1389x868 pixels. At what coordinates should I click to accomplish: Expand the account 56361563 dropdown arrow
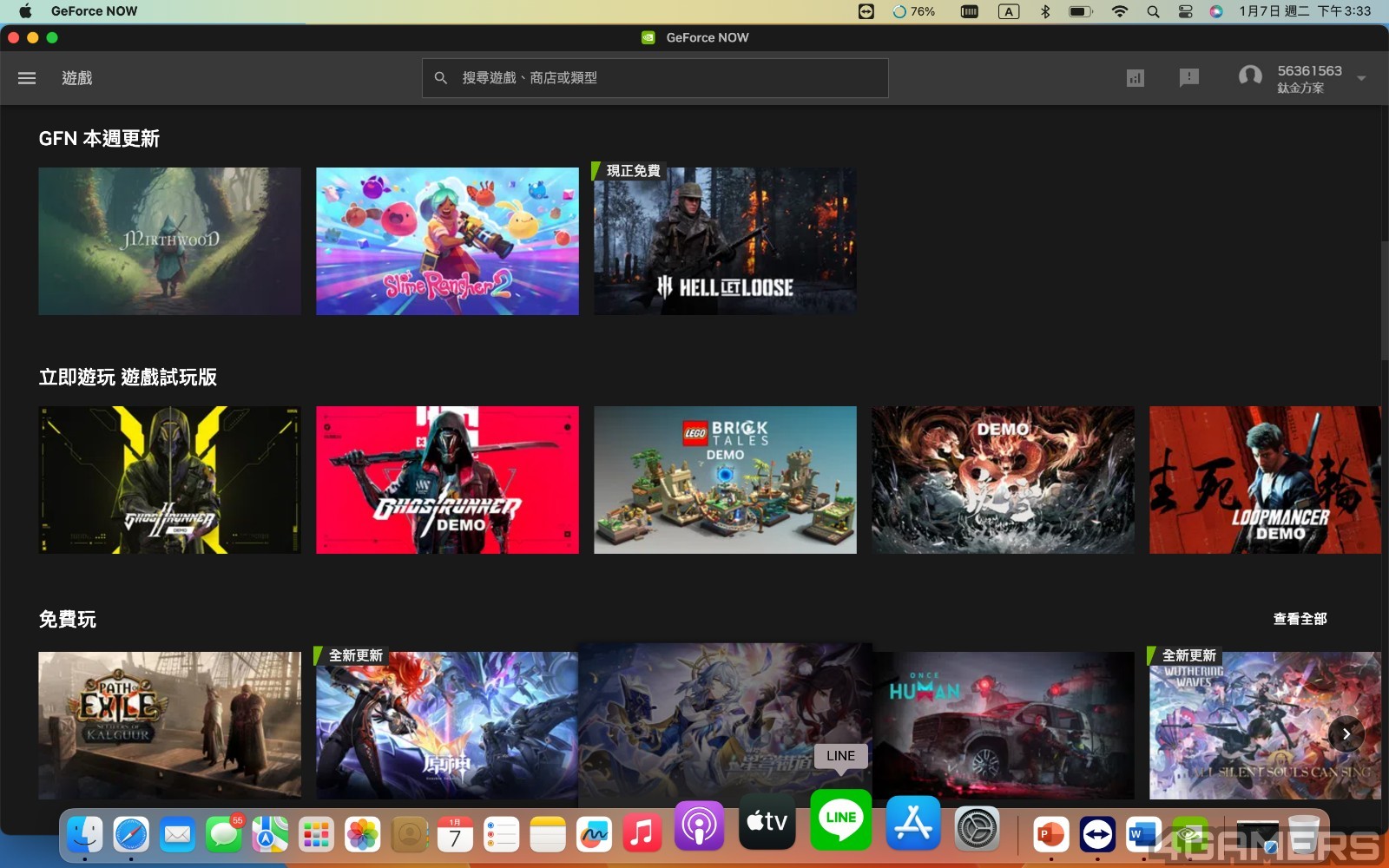(x=1361, y=78)
